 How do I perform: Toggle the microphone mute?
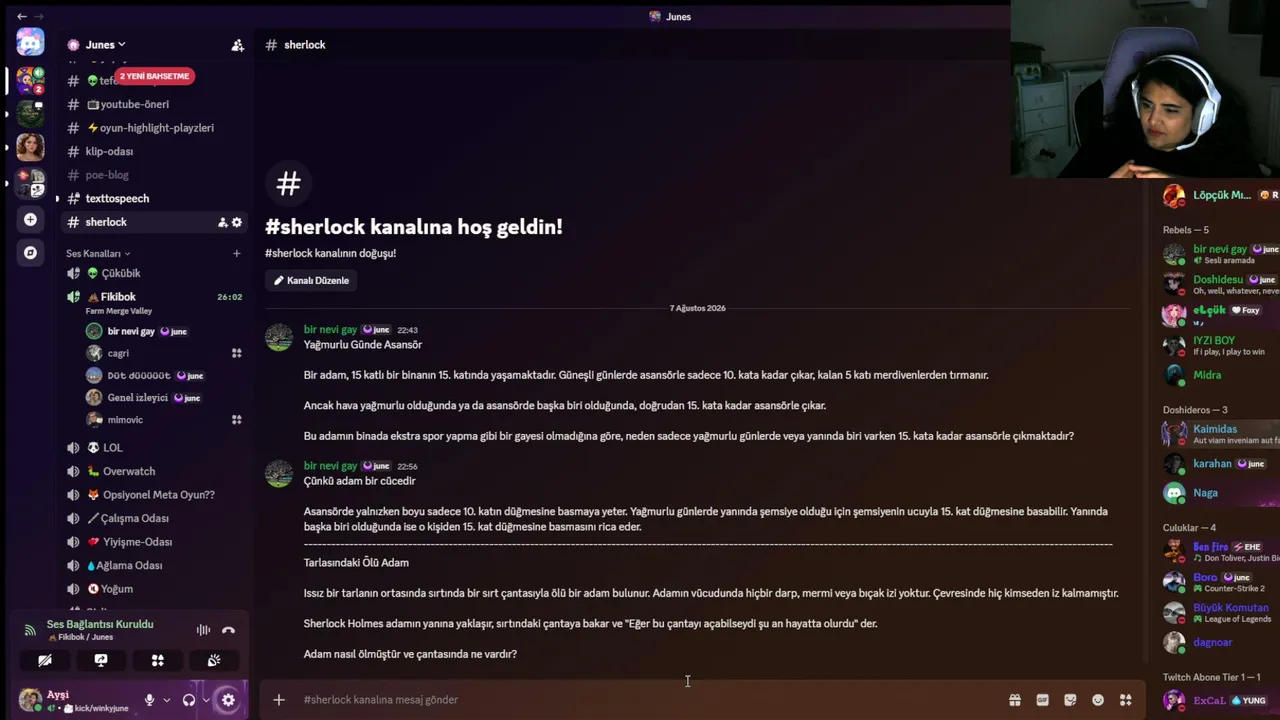(x=149, y=700)
